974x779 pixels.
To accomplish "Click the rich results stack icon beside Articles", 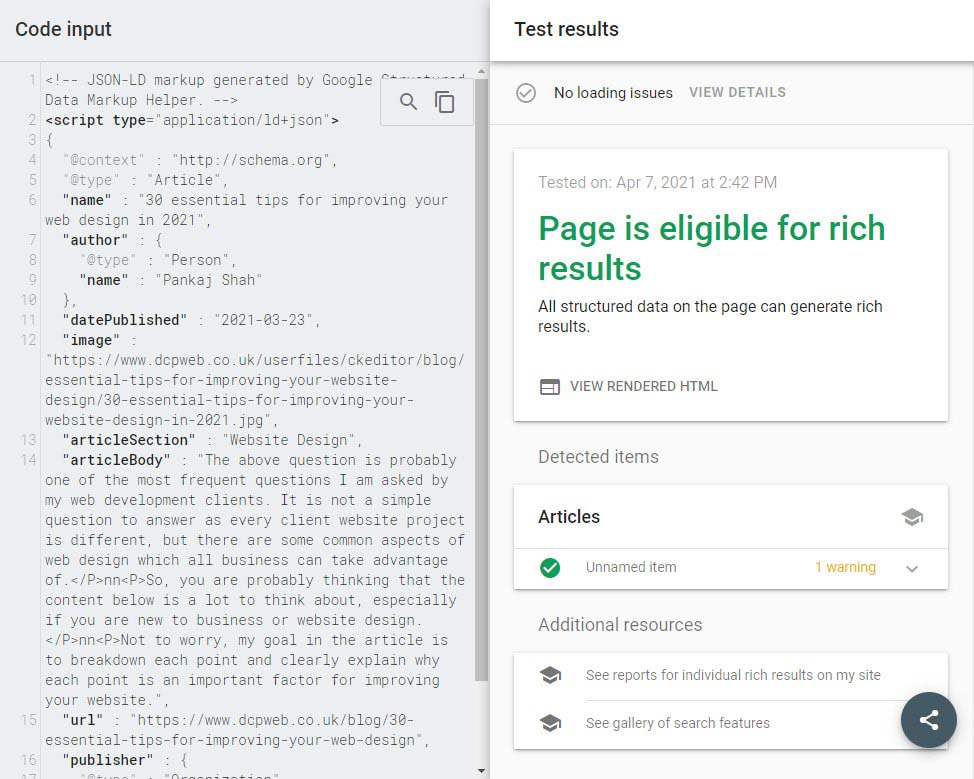I will 912,516.
